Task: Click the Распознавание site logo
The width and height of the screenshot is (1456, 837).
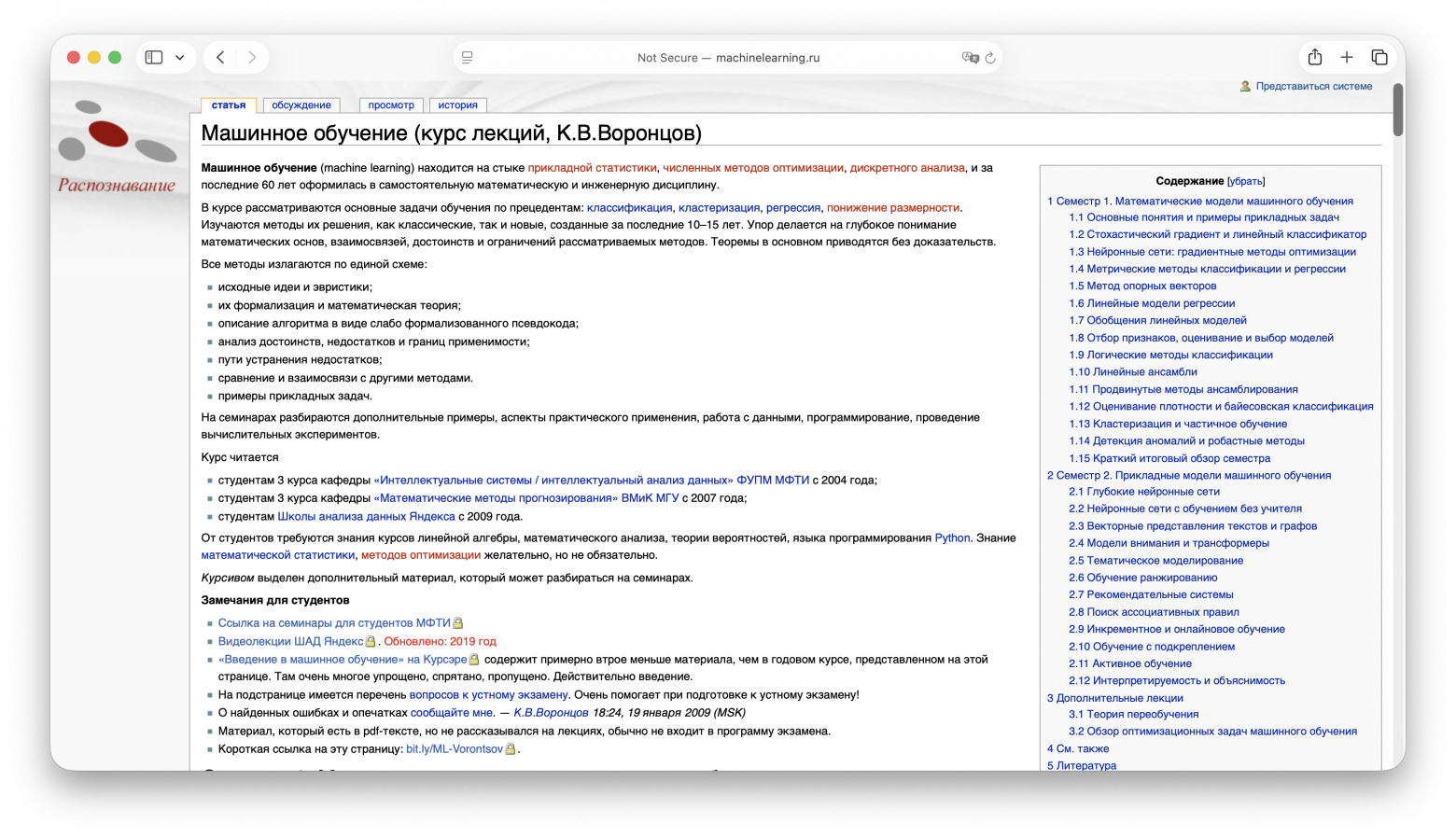Action: (117, 147)
